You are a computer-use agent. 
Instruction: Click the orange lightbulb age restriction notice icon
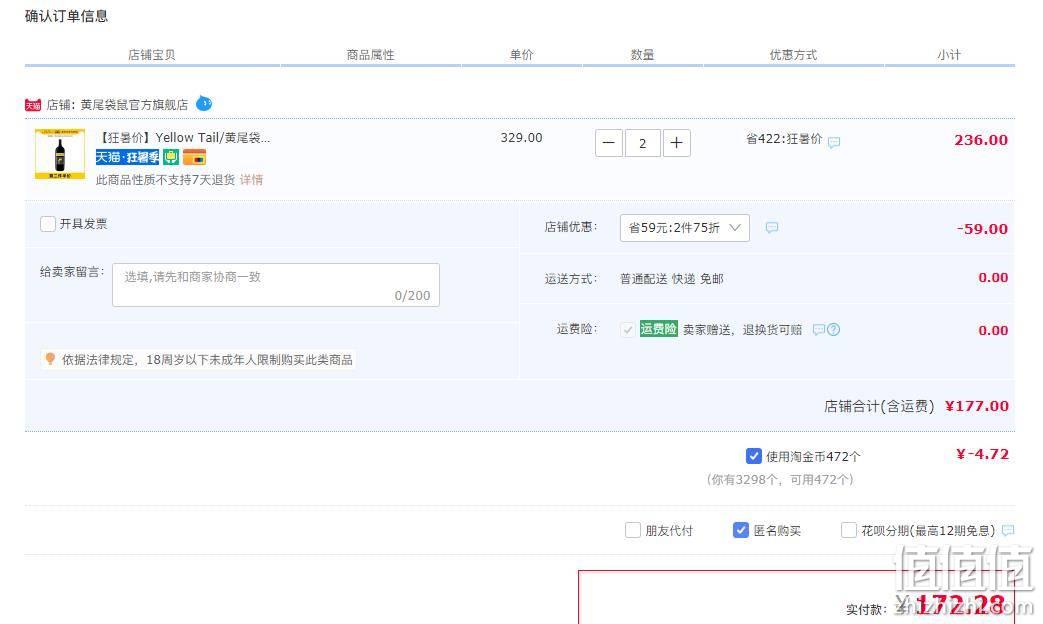coord(49,359)
